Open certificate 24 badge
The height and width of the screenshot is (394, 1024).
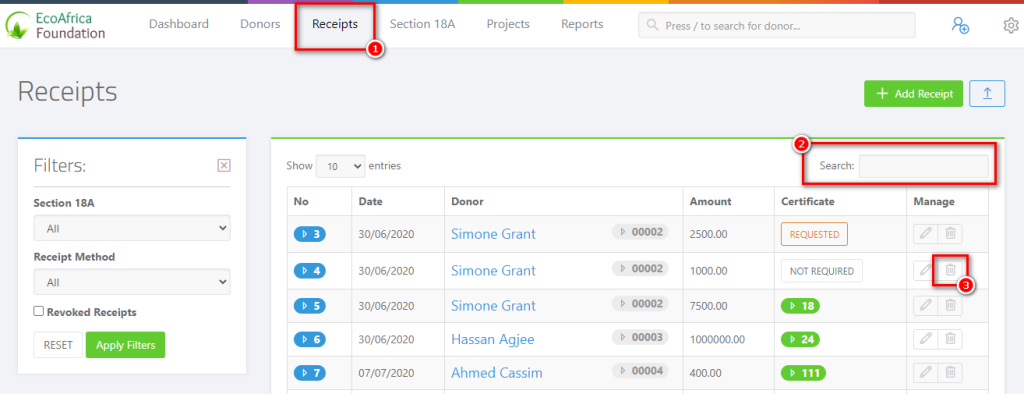(800, 339)
